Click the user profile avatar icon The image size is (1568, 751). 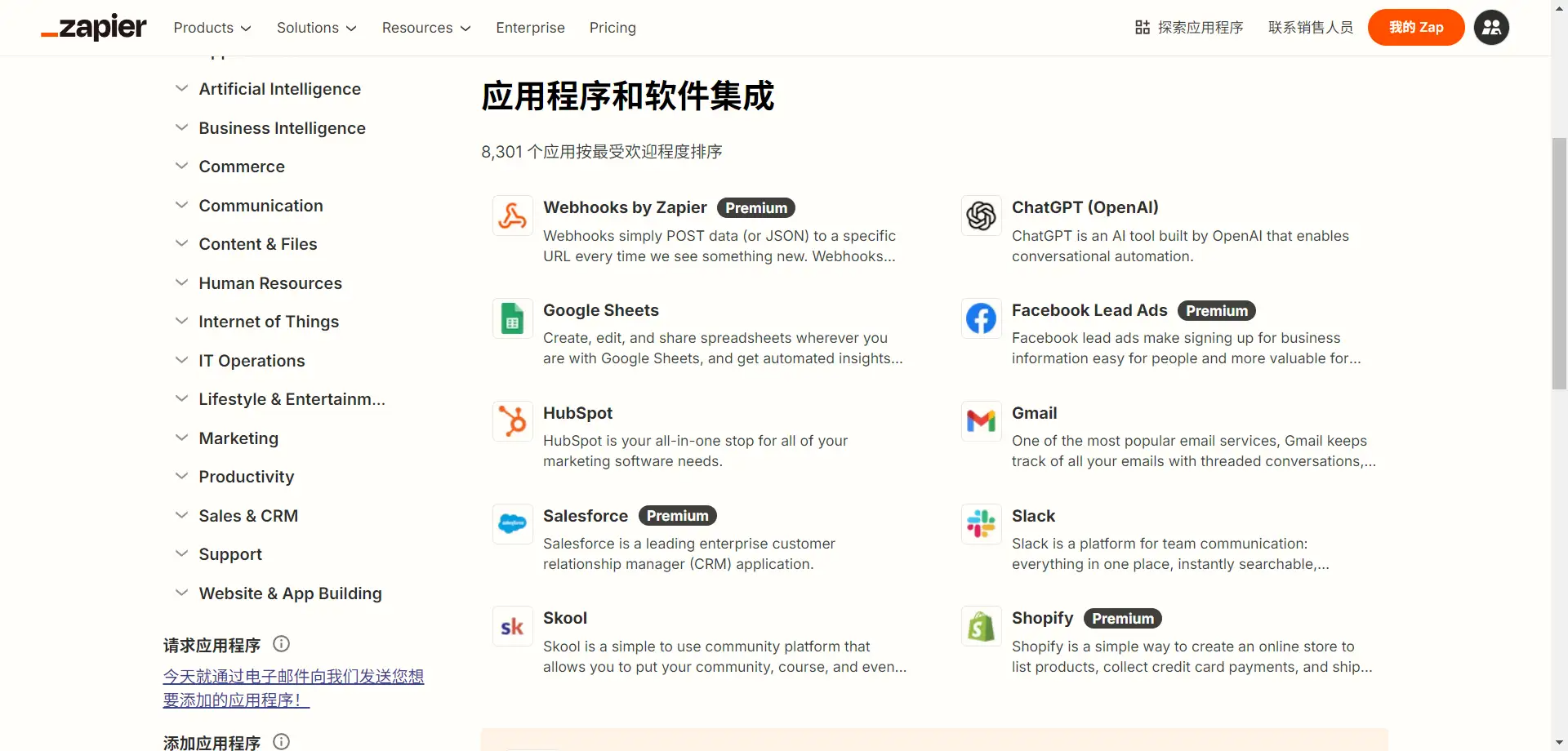click(1491, 28)
